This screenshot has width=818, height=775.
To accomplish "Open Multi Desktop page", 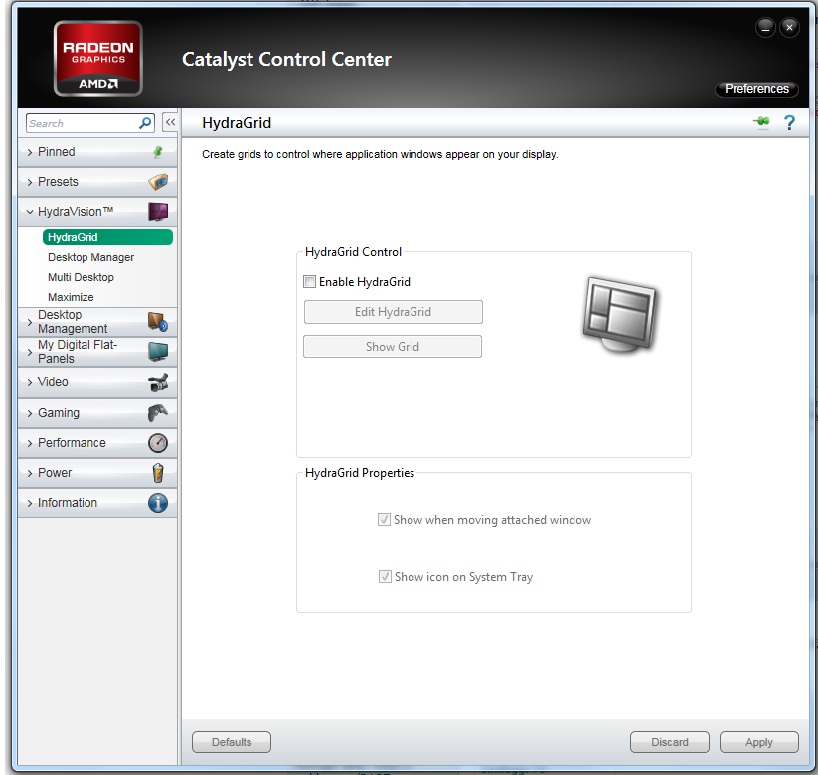I will 81,277.
